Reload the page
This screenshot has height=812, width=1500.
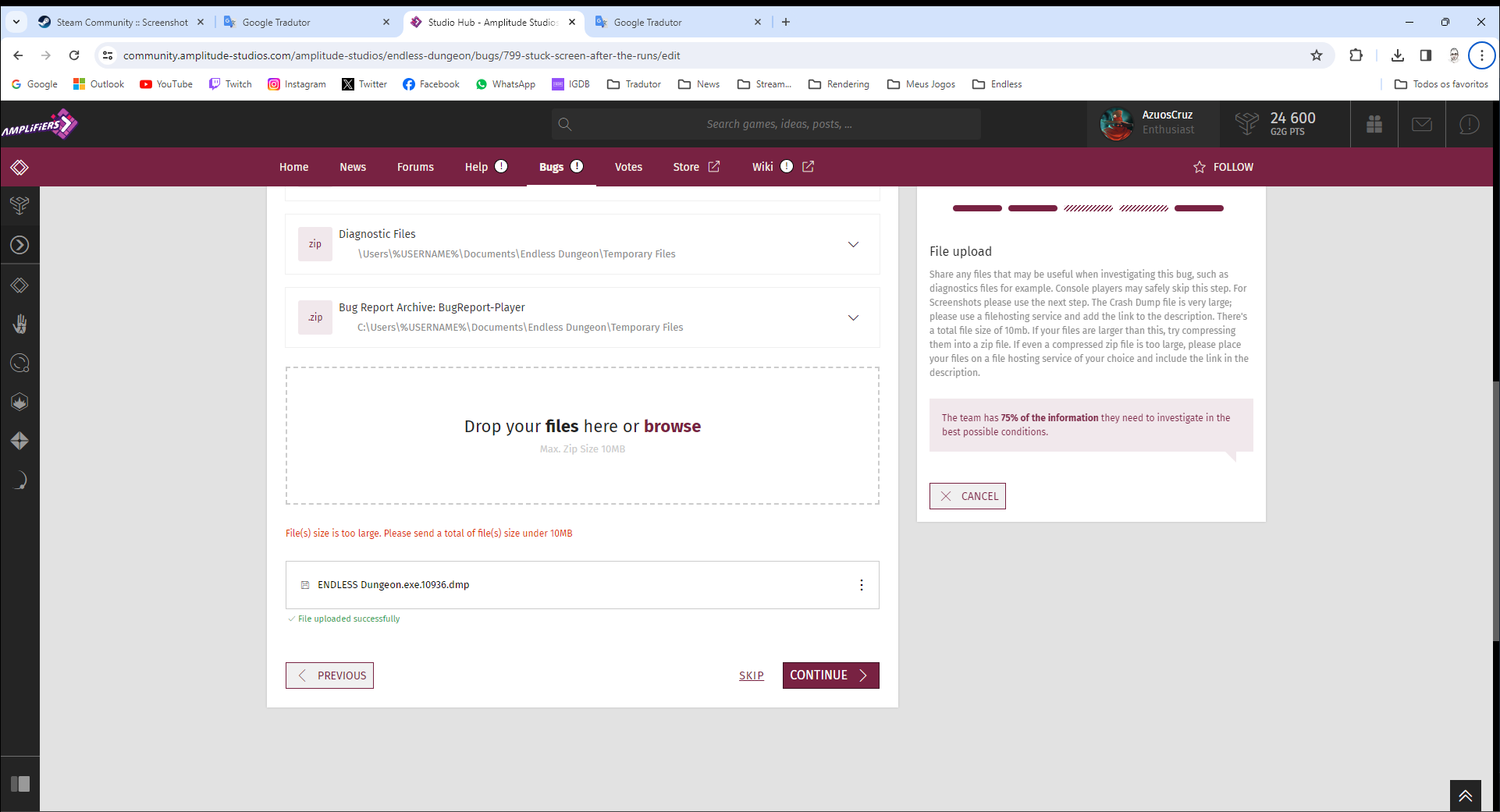74,55
